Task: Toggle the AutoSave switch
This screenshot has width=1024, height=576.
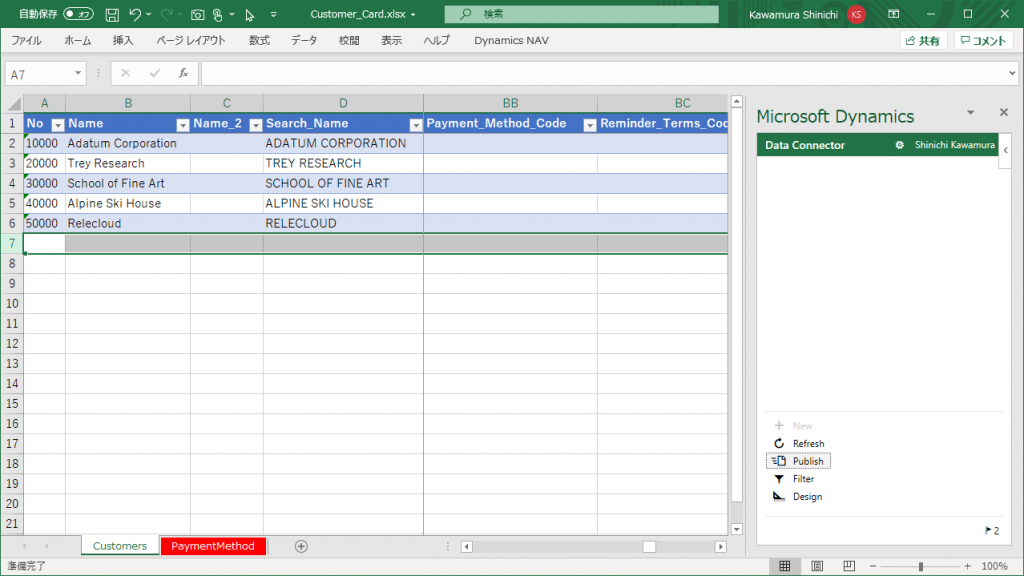Action: [78, 14]
